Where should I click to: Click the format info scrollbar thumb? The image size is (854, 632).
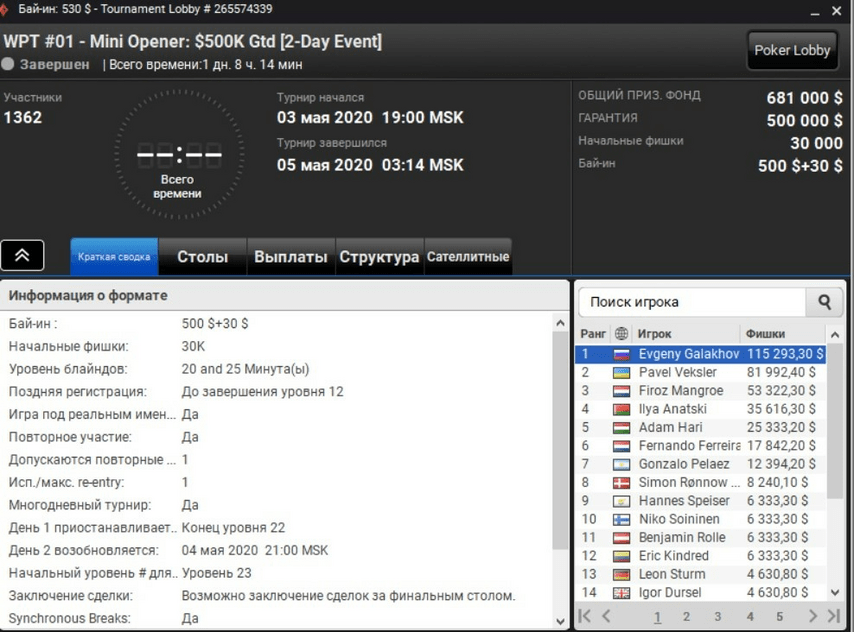[x=560, y=440]
